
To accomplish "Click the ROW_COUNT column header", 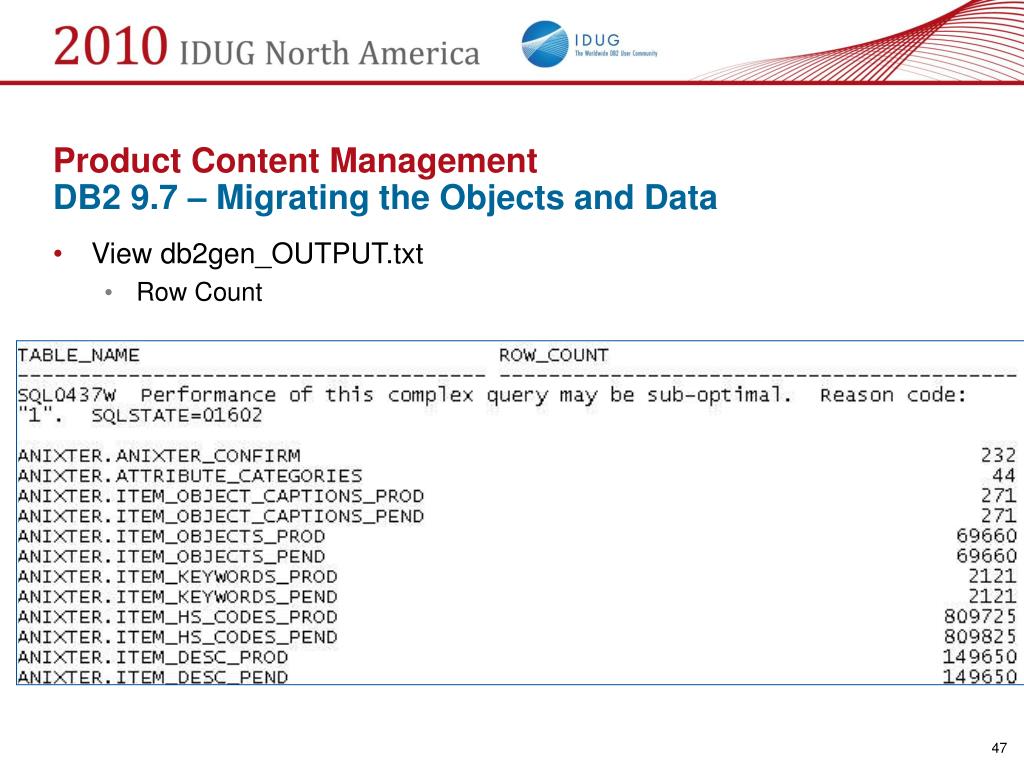I will (553, 355).
